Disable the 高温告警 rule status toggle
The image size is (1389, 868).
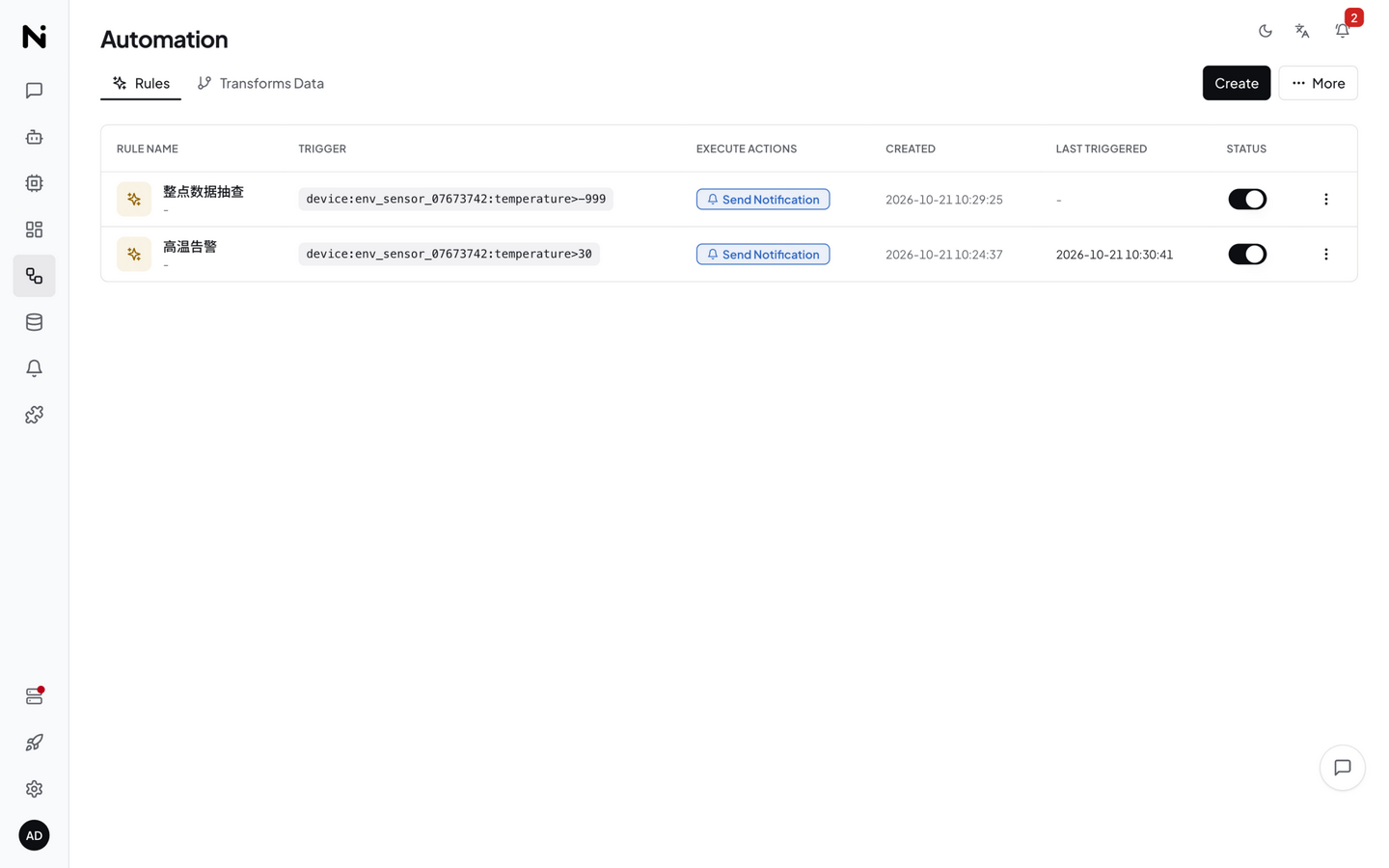point(1247,255)
